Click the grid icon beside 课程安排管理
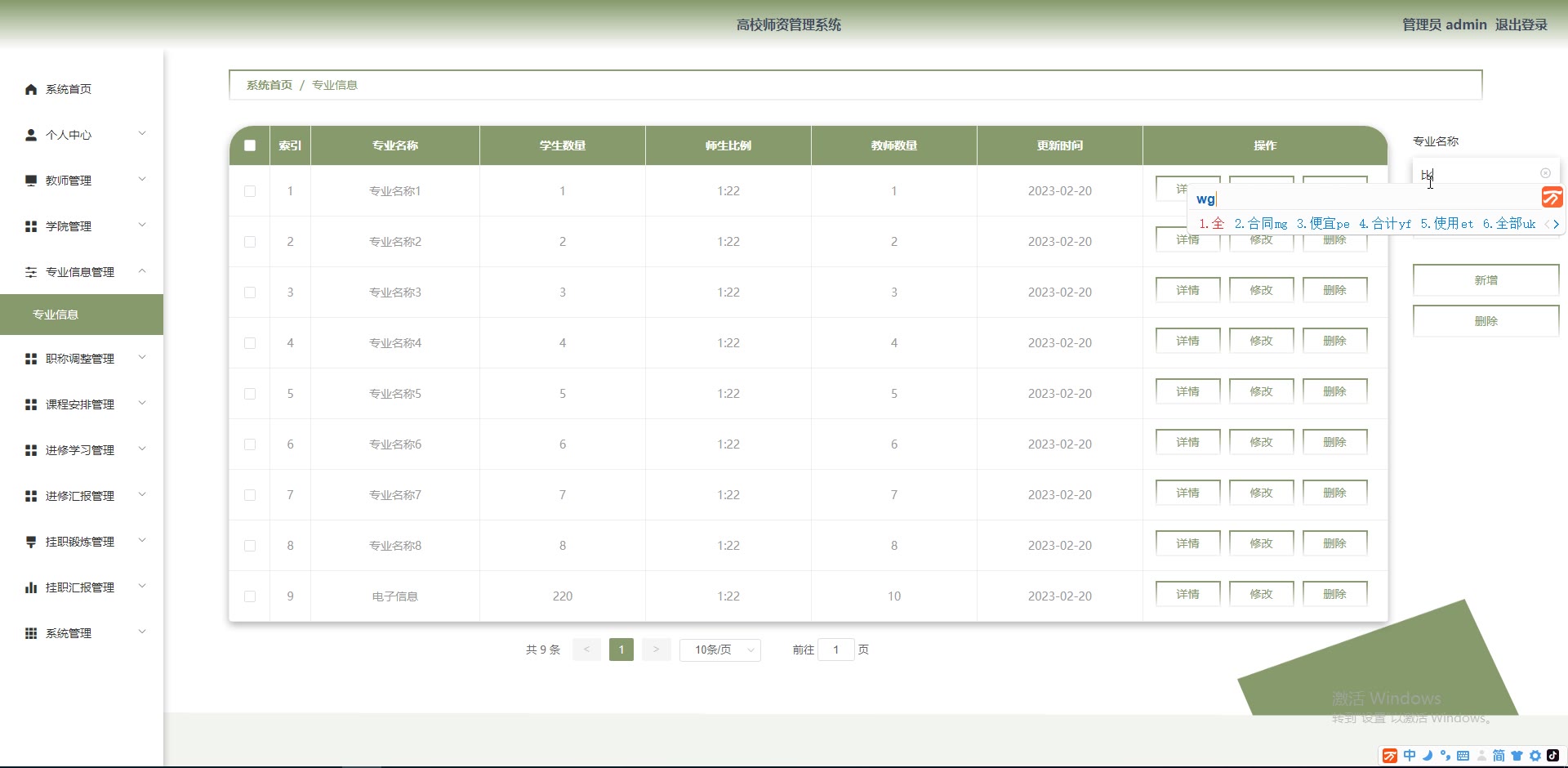The width and height of the screenshot is (1568, 768). pos(31,404)
